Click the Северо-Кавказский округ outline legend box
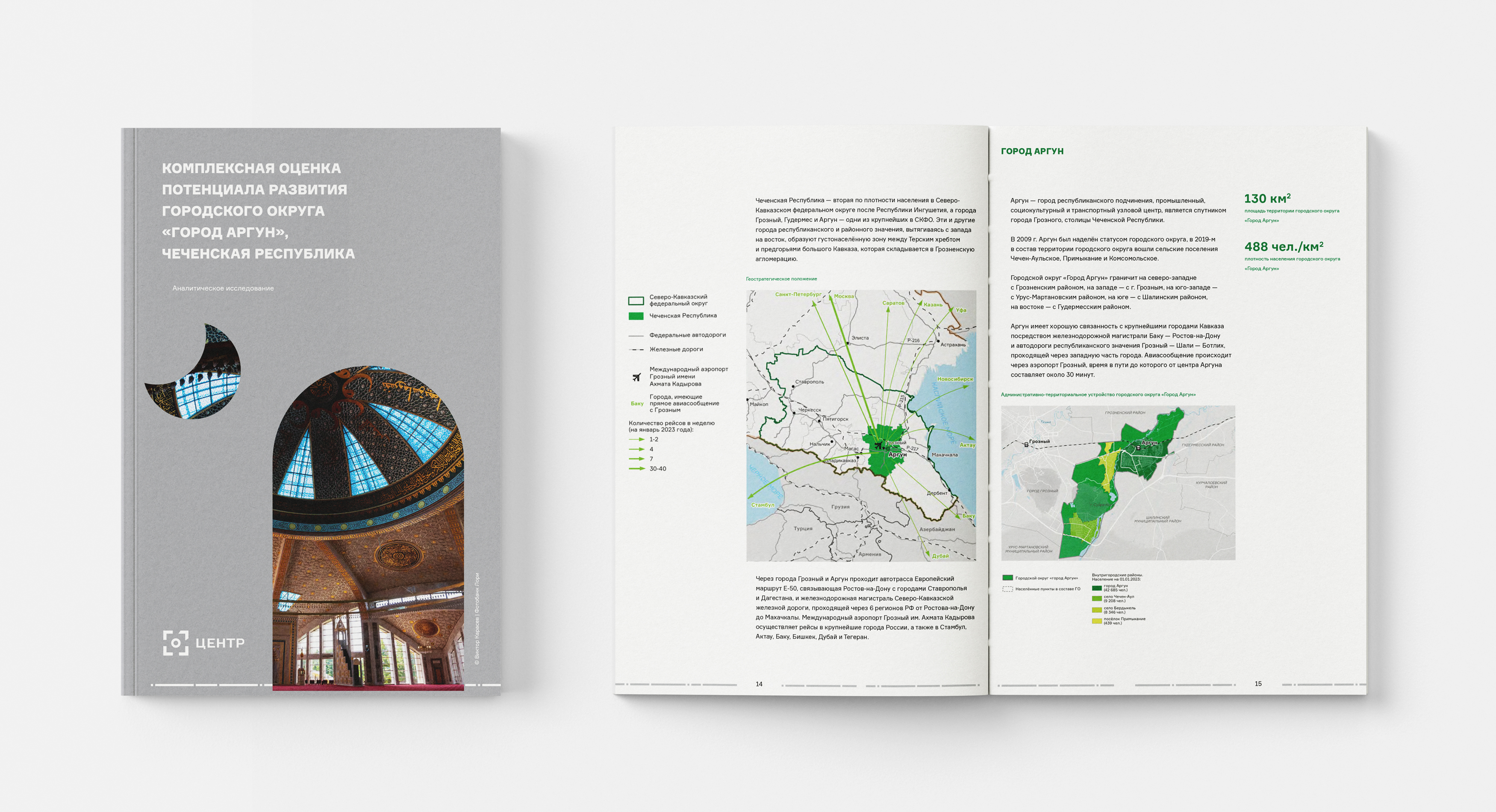Screen dimensions: 1496x812 (636, 301)
